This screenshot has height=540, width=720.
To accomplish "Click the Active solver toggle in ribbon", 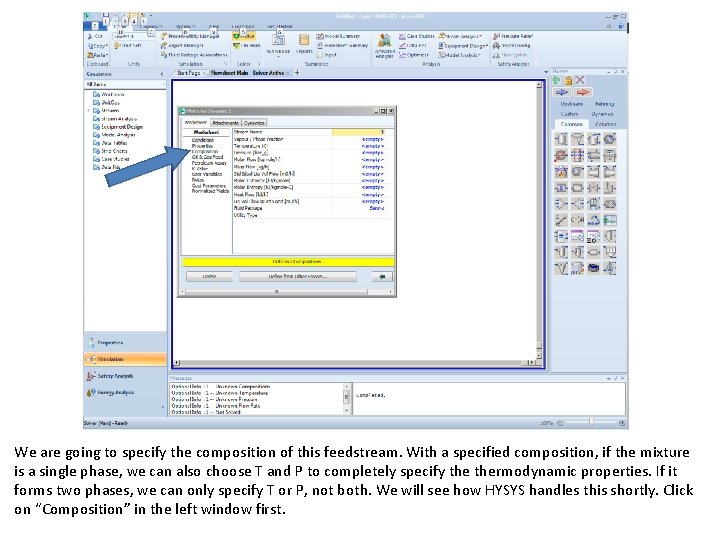I will click(x=244, y=36).
